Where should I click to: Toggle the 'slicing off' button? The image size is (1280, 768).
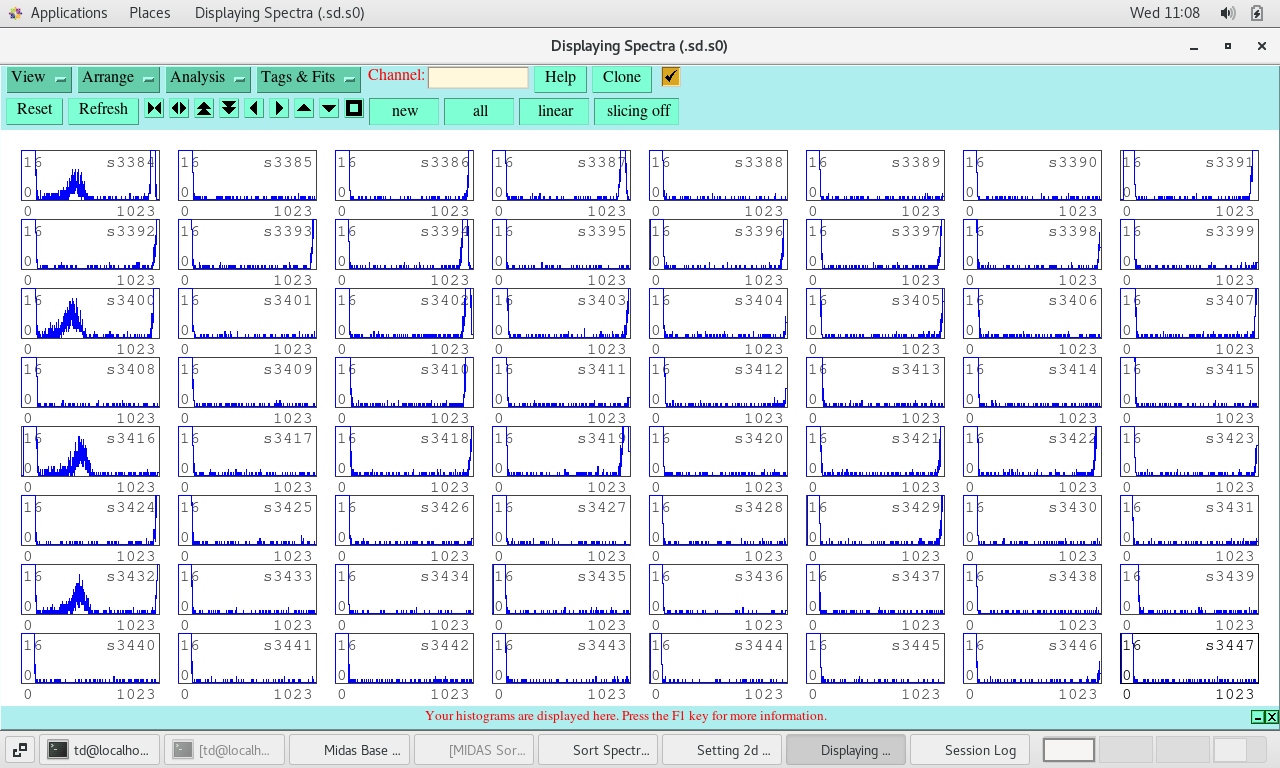[x=637, y=111]
